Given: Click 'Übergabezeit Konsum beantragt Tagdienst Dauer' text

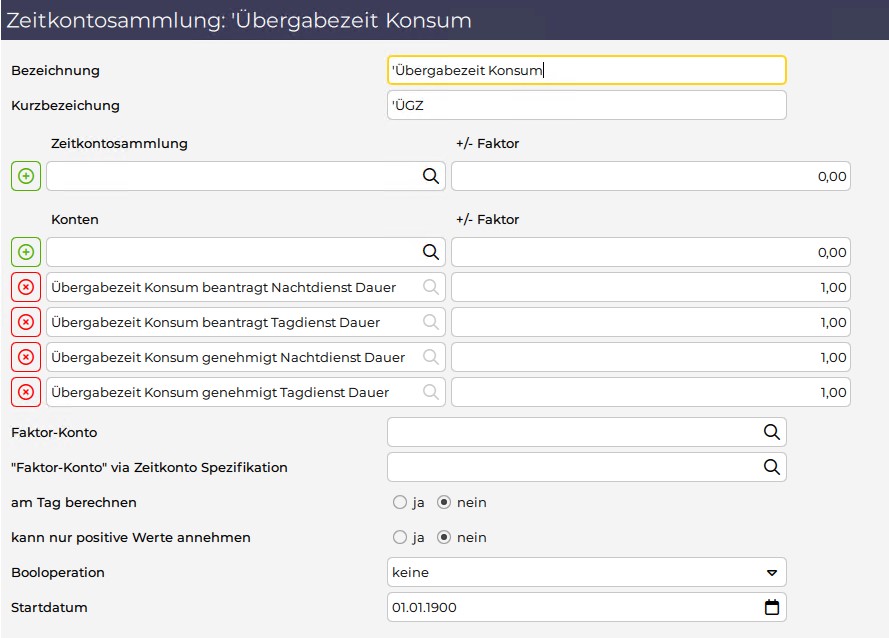Looking at the screenshot, I should [x=215, y=323].
